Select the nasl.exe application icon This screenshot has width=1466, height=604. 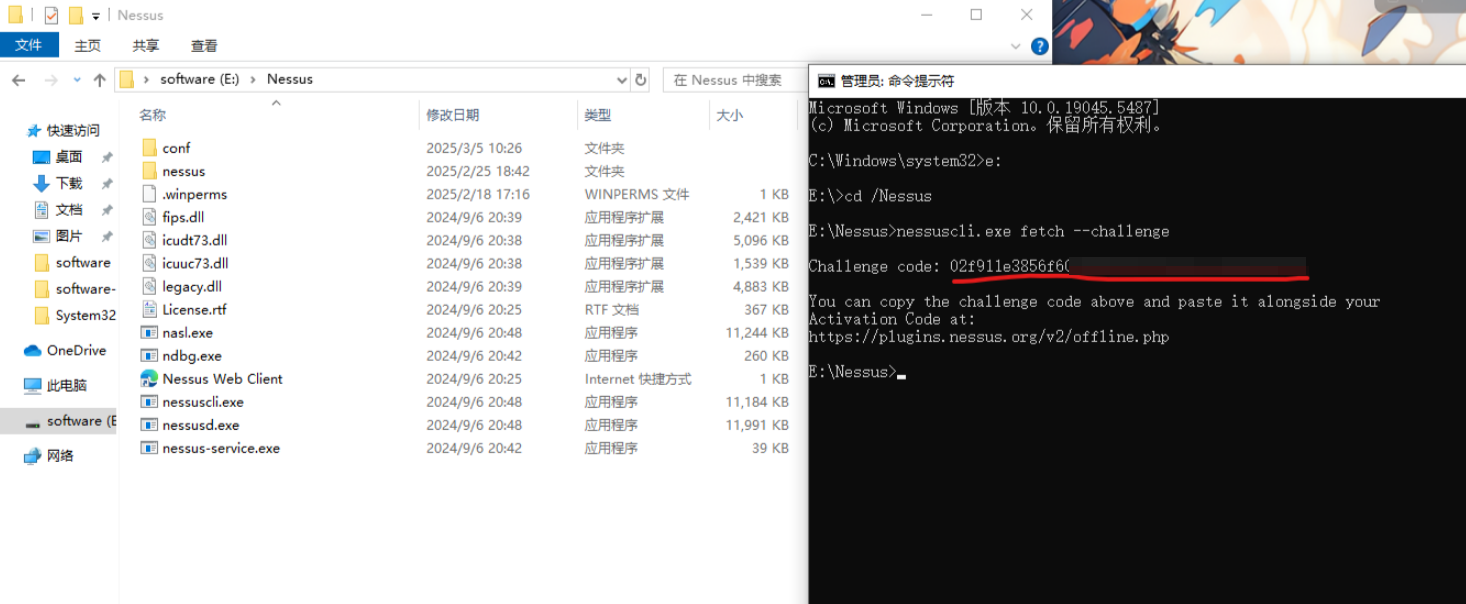pyautogui.click(x=149, y=332)
